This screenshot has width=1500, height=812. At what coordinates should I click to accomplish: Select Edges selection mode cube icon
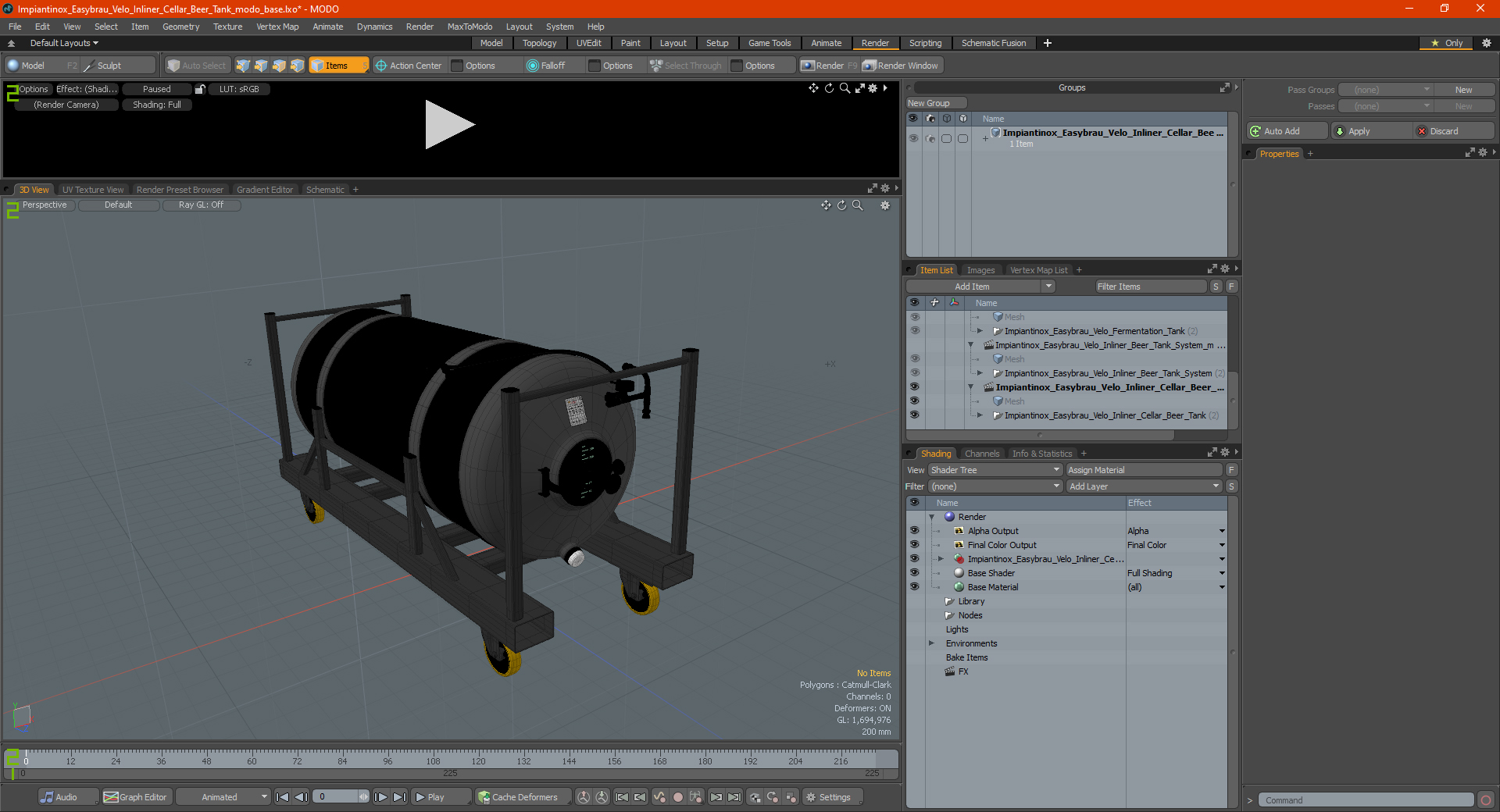coord(261,66)
